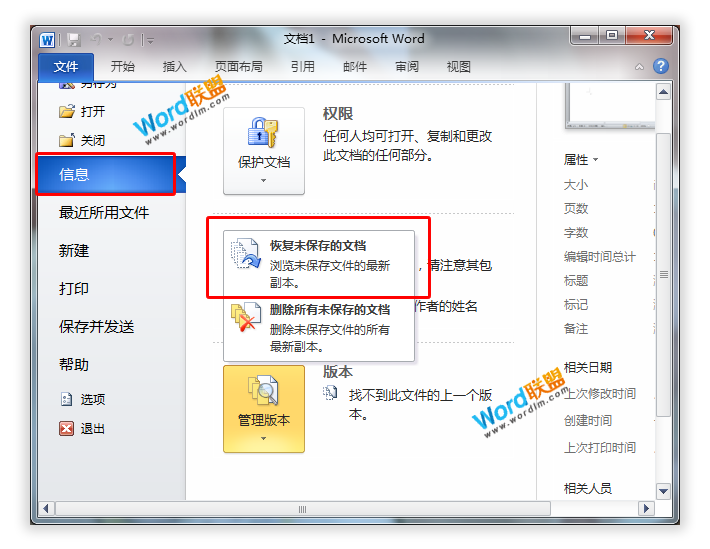Screen dimensions: 710x549
Task: Switch to the 邮件 ribbon tab
Action: [355, 67]
